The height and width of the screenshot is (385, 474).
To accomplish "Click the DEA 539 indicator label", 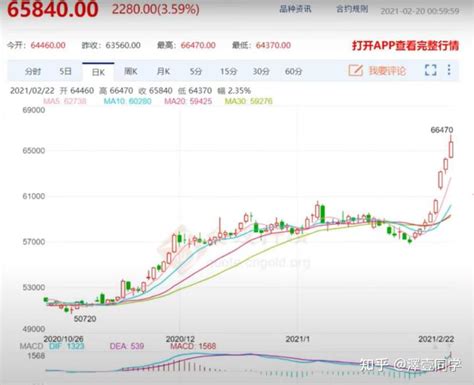I will coord(127,346).
